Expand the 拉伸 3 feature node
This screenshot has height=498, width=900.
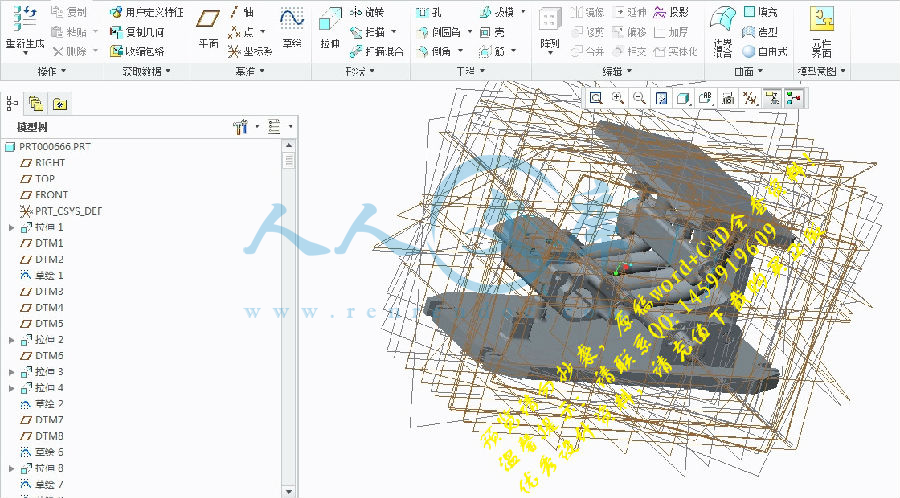11,372
